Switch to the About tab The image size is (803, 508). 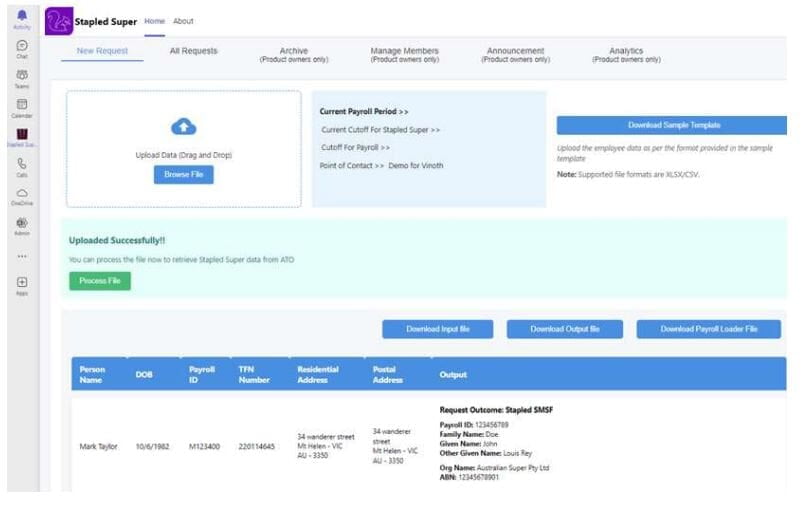[183, 21]
